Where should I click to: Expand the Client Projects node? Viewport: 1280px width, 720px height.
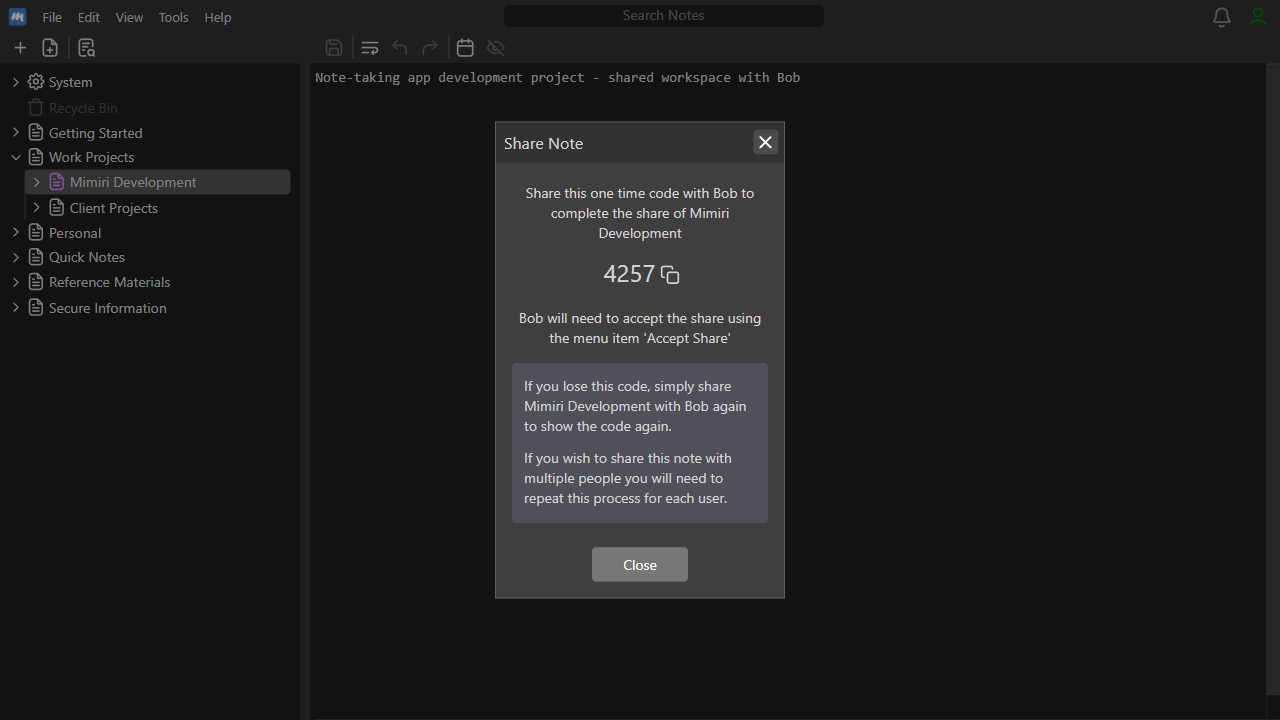coord(37,208)
